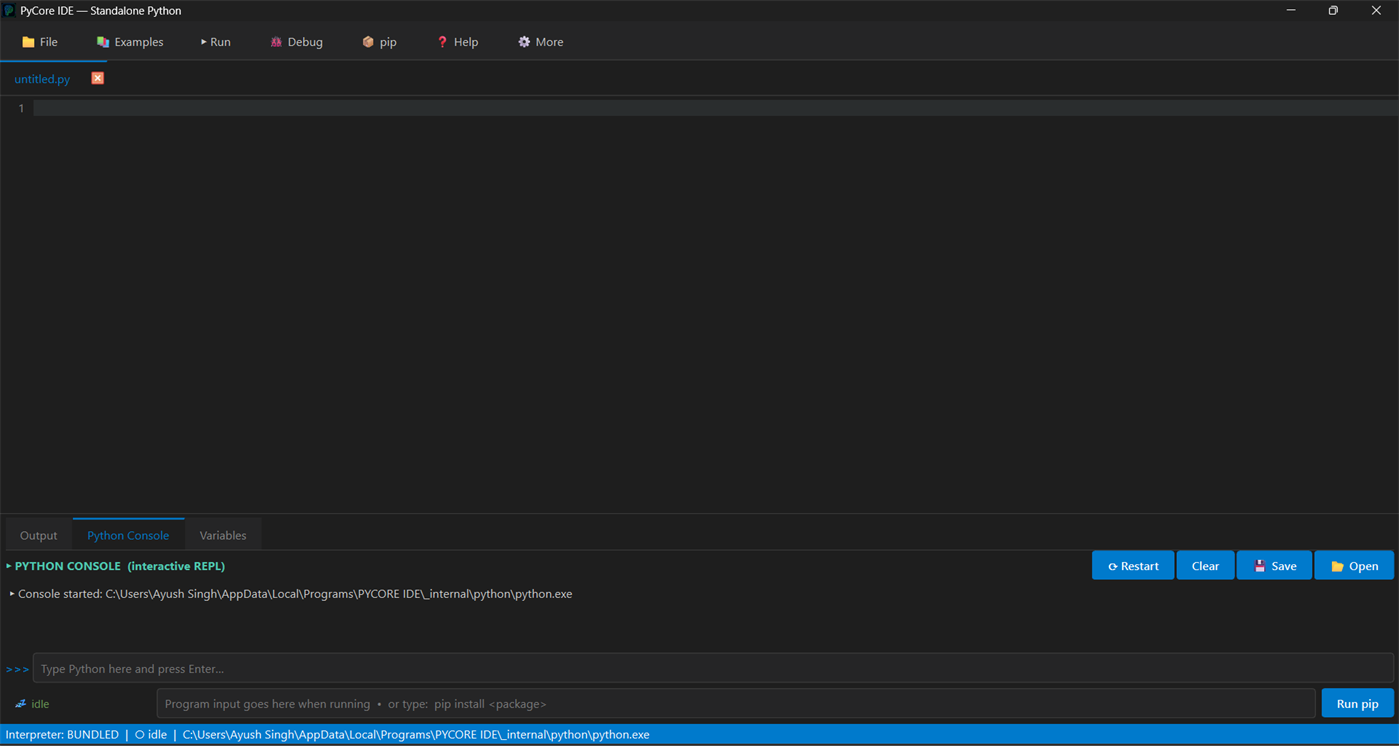Click the PyCore IDE app icon in title bar
This screenshot has width=1399, height=746.
(x=9, y=11)
